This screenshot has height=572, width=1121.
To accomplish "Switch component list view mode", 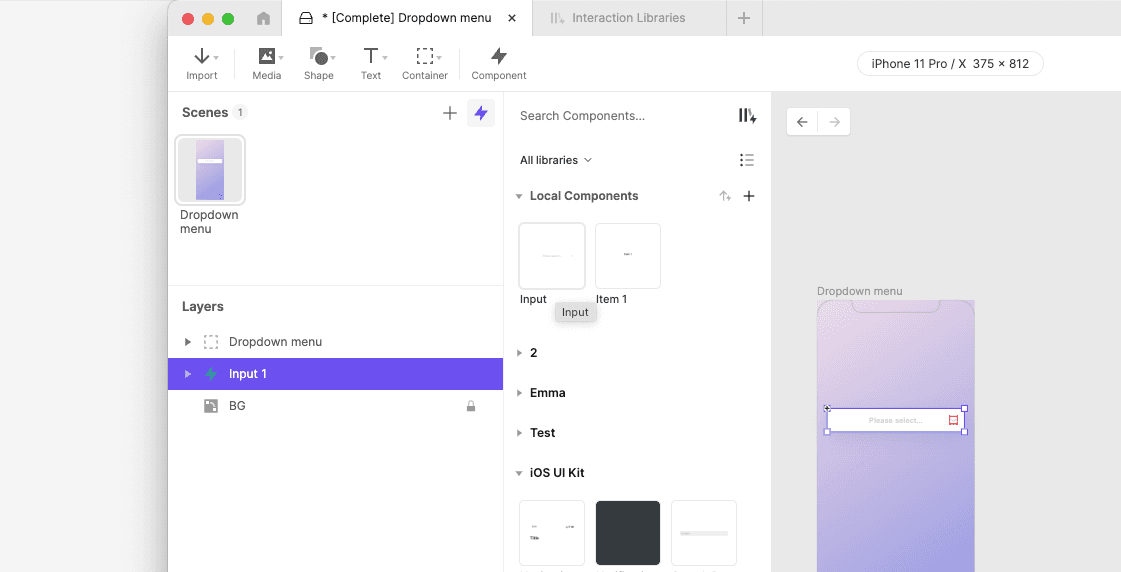I will 747,160.
